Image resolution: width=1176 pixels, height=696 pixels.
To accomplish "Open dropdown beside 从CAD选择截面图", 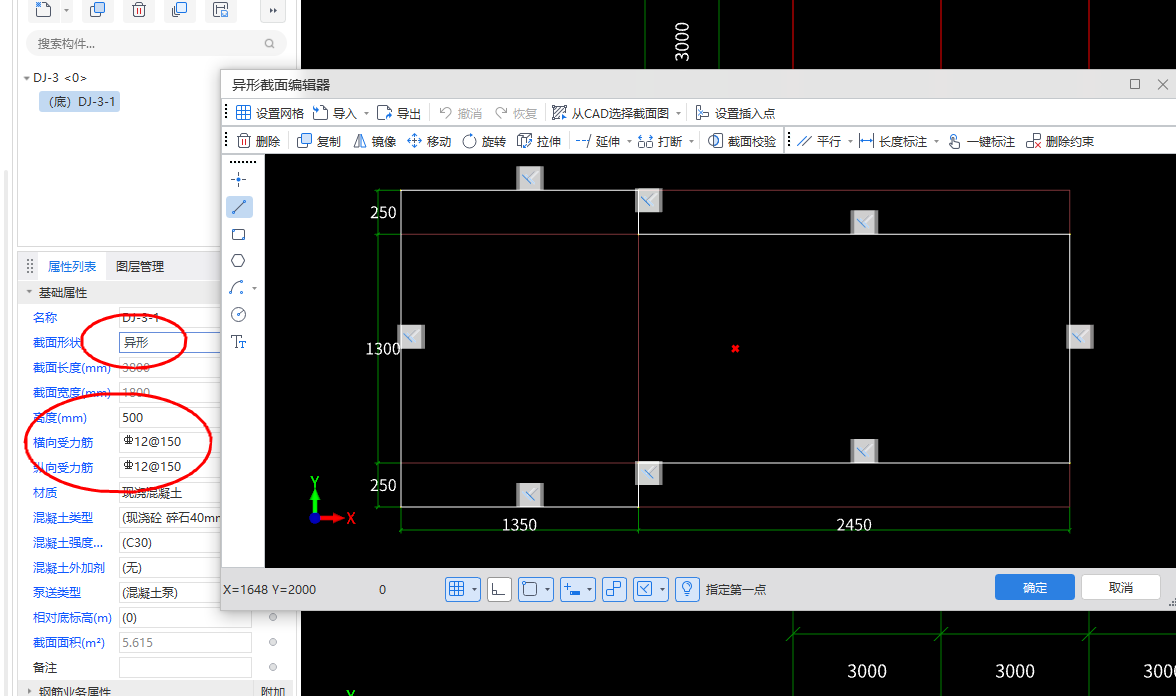I will [679, 113].
